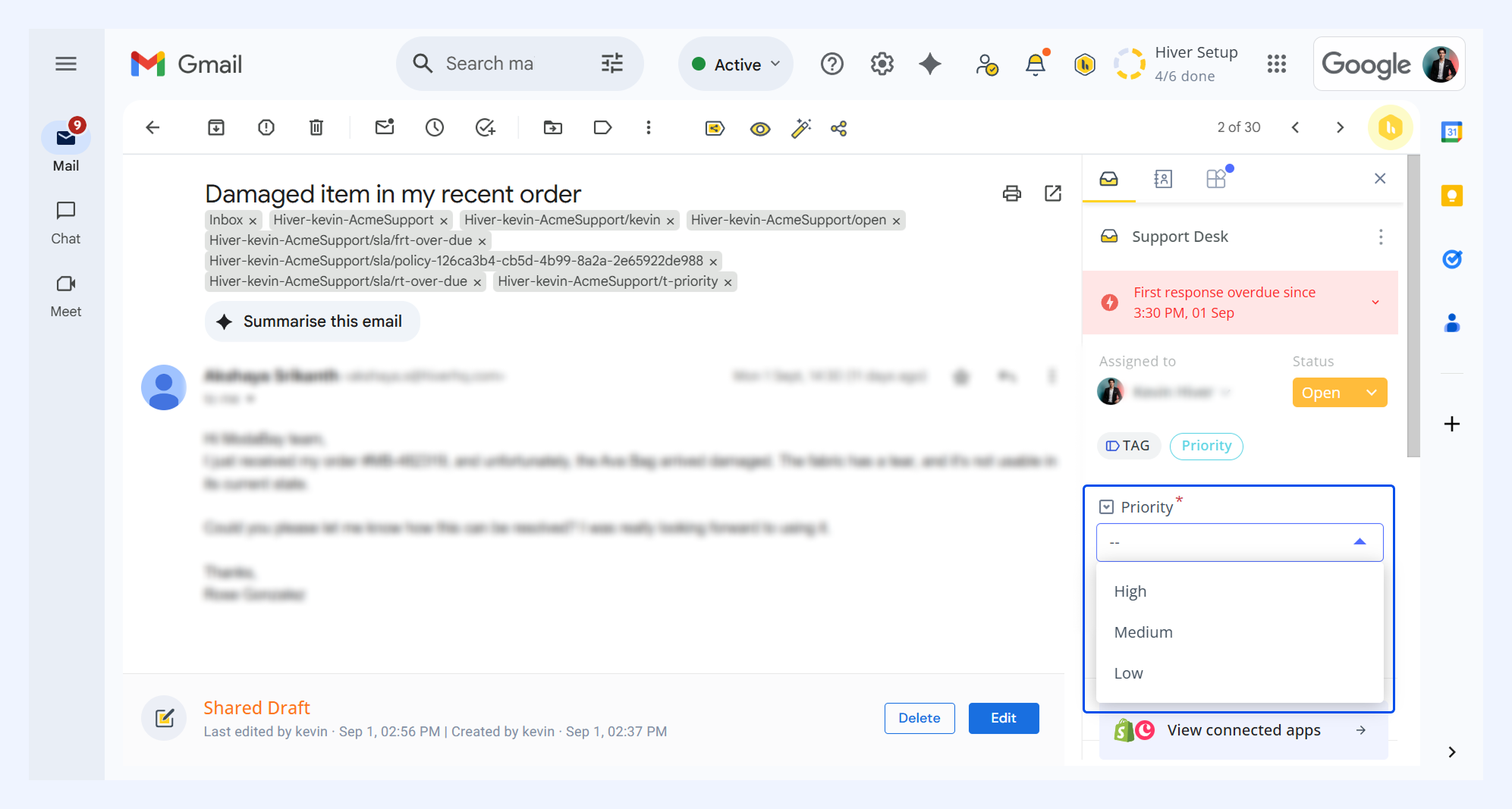
Task: Mark the email as unread
Action: tap(385, 127)
